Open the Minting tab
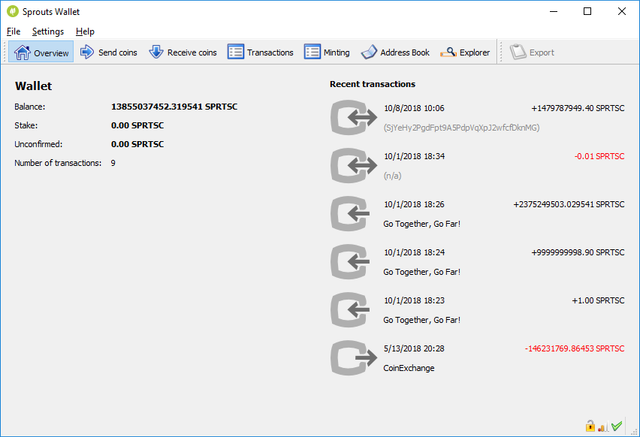Viewport: 640px width, 437px height. (327, 52)
